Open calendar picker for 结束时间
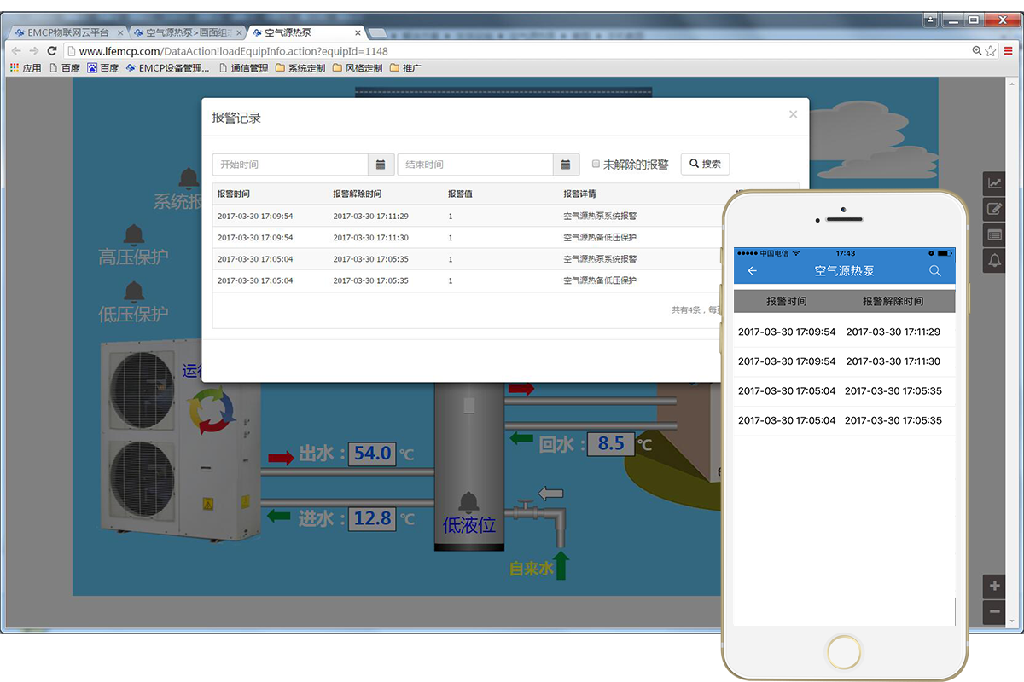The height and width of the screenshot is (682, 1024). (566, 165)
